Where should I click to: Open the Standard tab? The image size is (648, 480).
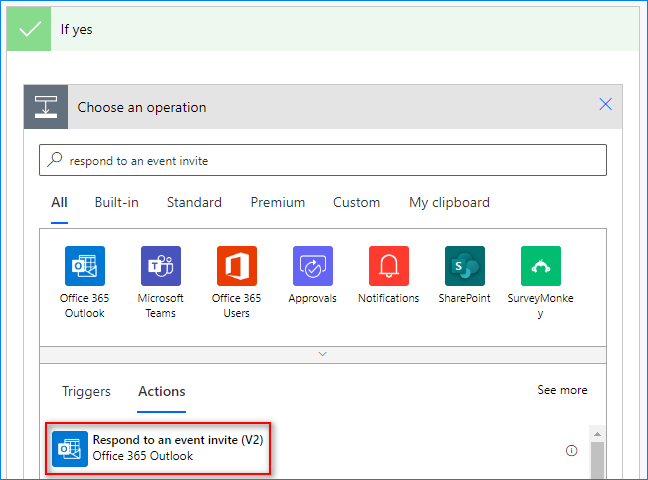(x=194, y=203)
